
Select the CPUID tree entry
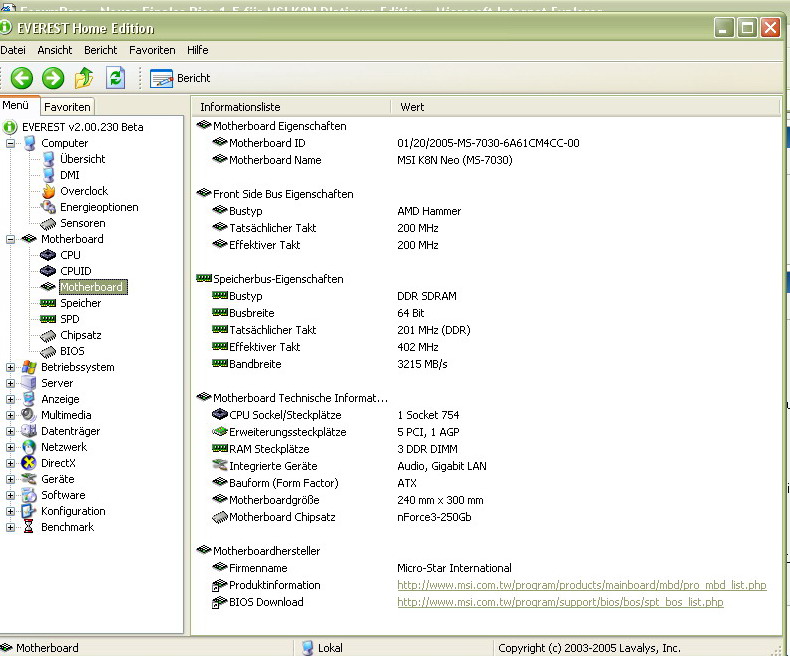pos(76,272)
